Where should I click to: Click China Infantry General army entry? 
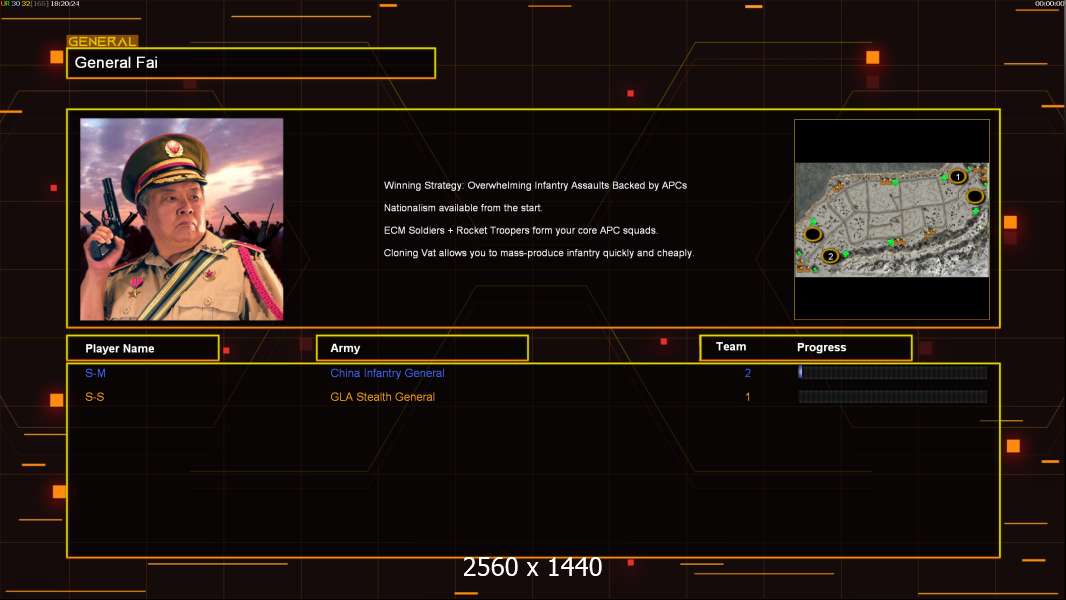pyautogui.click(x=387, y=373)
